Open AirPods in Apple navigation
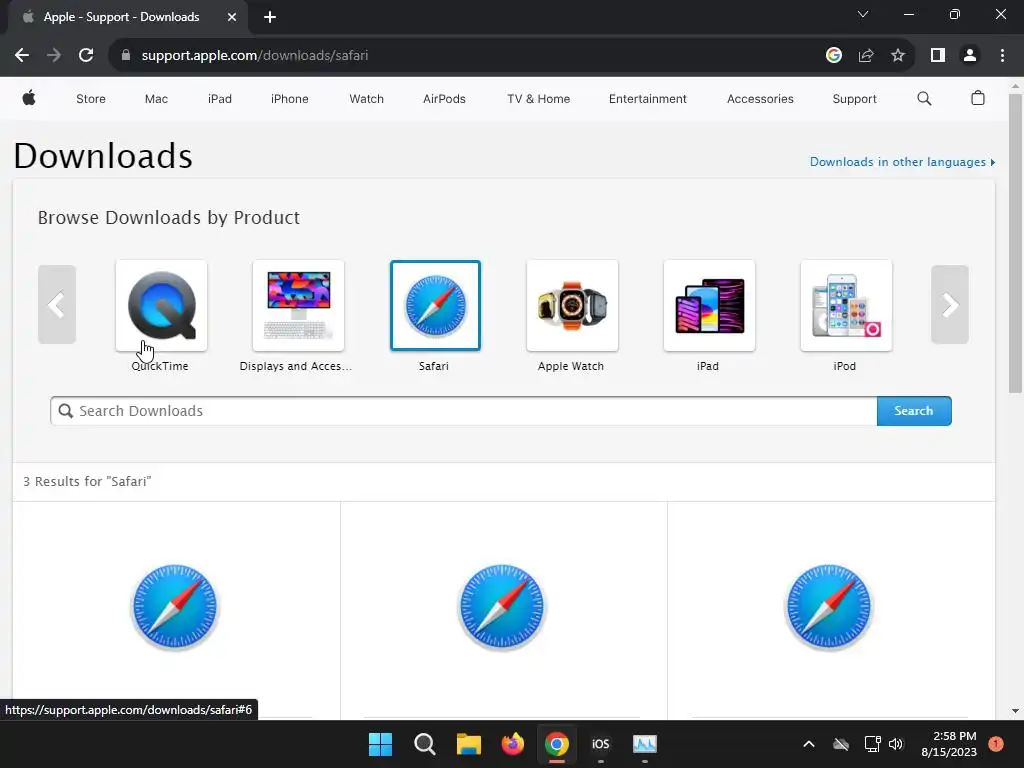 444,99
